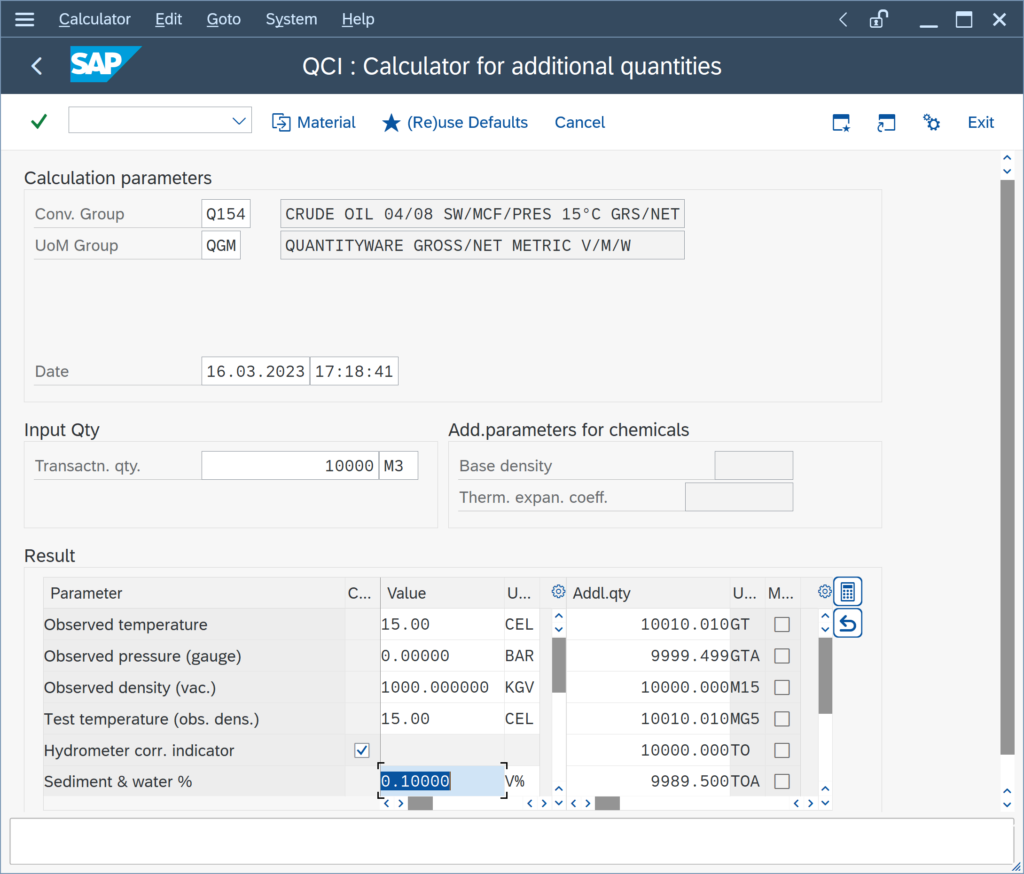Click the left chevron in title bar
The width and height of the screenshot is (1024, 874).
tap(843, 20)
